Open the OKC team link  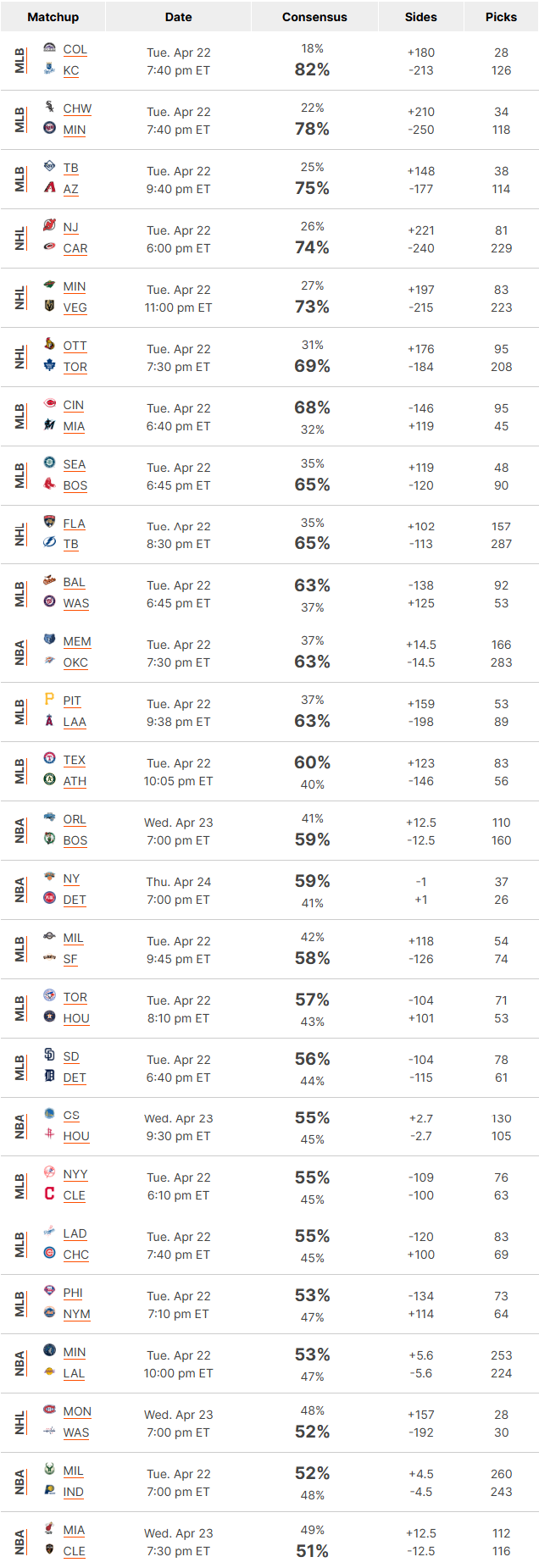click(x=75, y=662)
